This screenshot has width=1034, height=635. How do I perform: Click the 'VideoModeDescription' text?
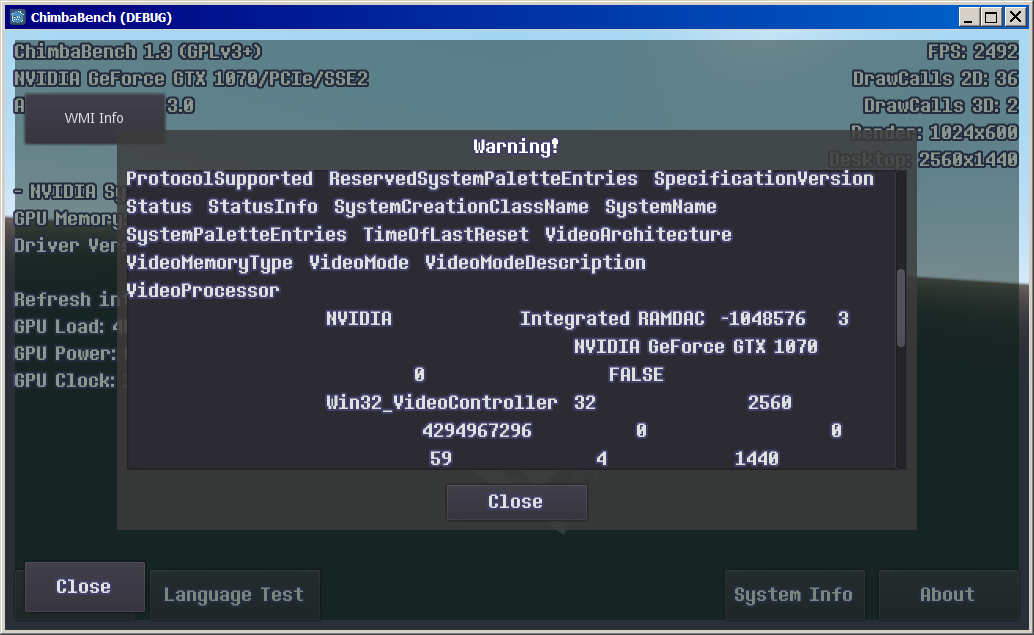pyautogui.click(x=535, y=263)
